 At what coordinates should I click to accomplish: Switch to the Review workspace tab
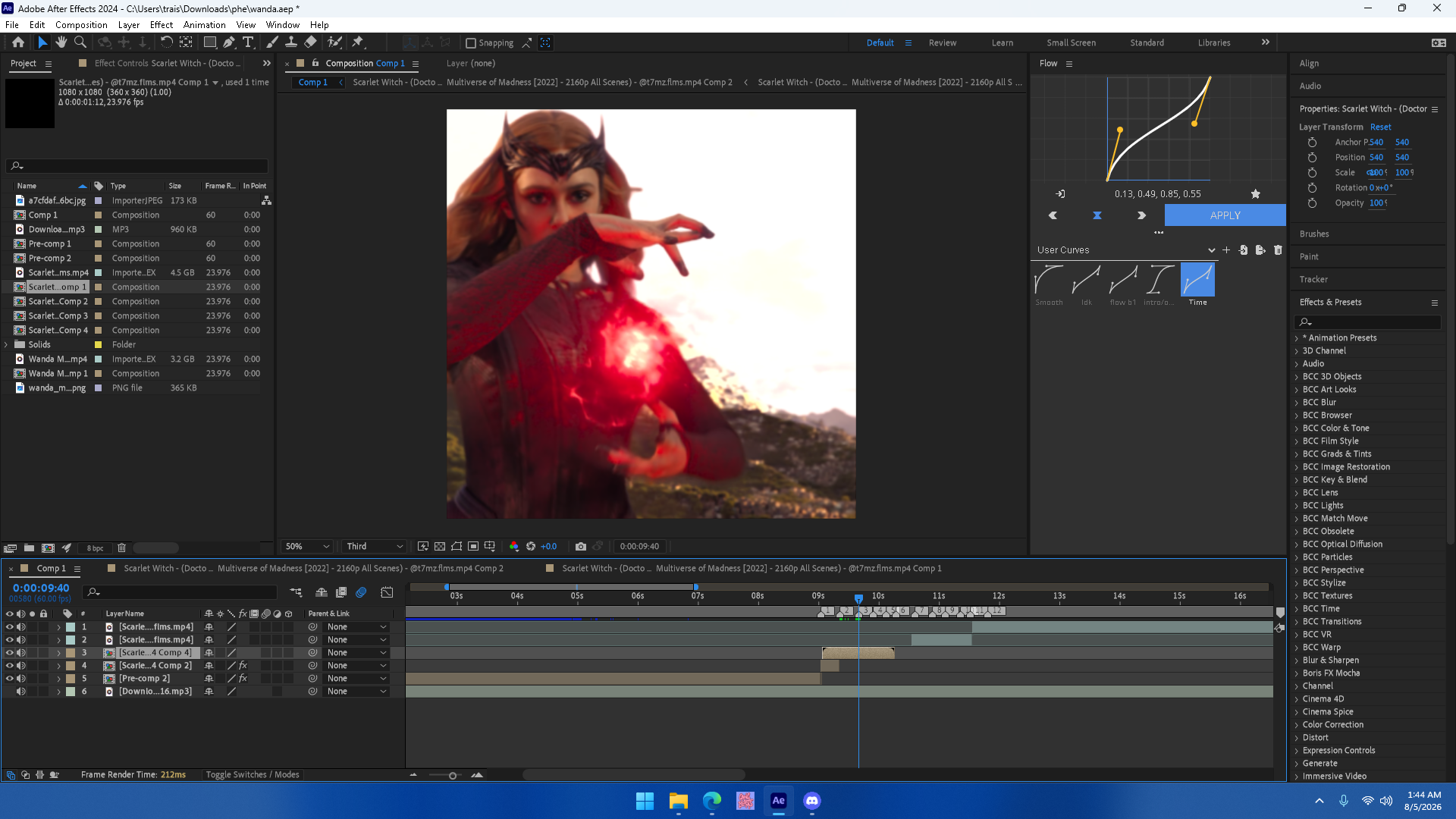pyautogui.click(x=943, y=43)
